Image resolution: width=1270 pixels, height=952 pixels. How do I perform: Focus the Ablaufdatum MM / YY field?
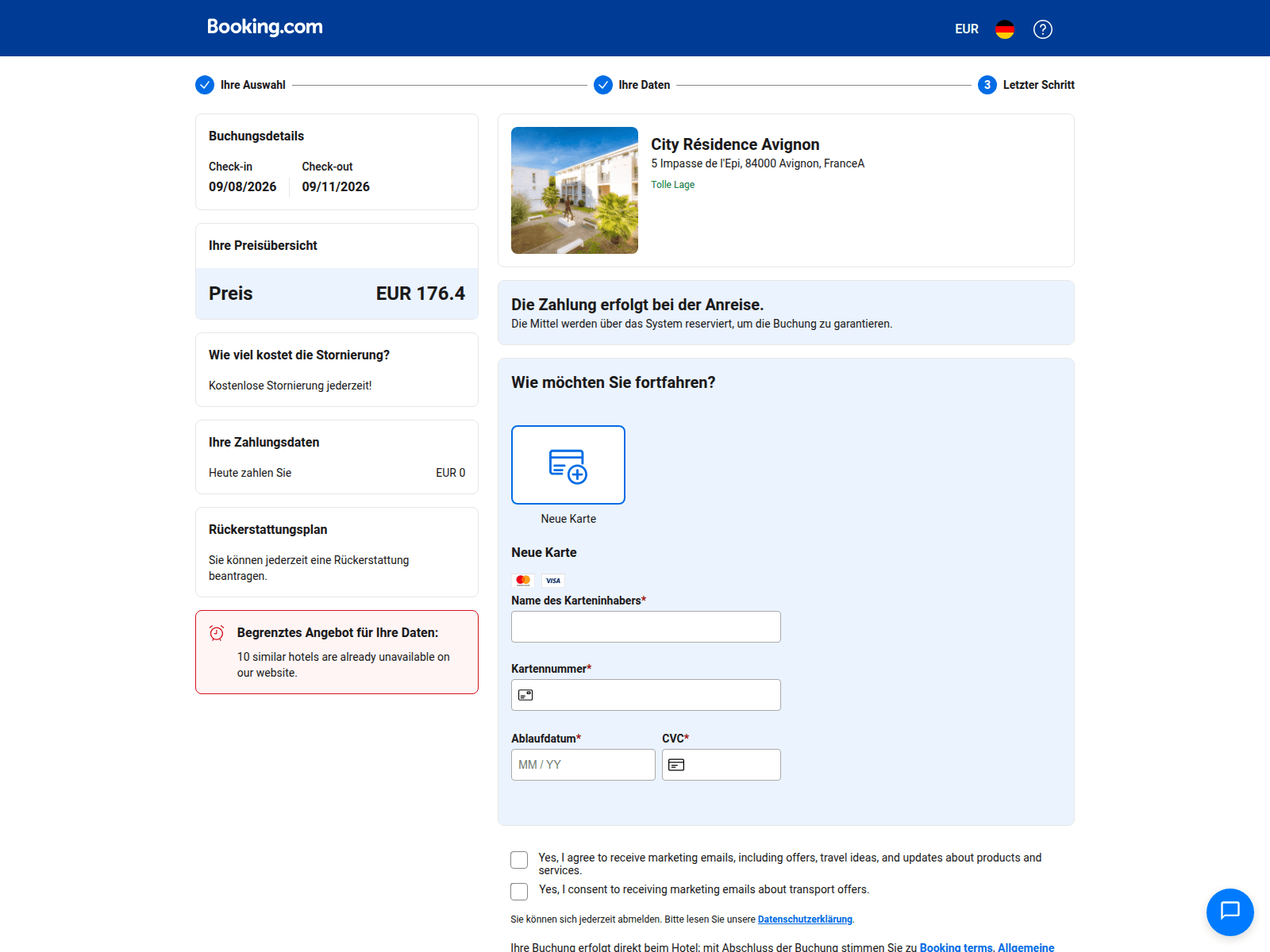[583, 765]
